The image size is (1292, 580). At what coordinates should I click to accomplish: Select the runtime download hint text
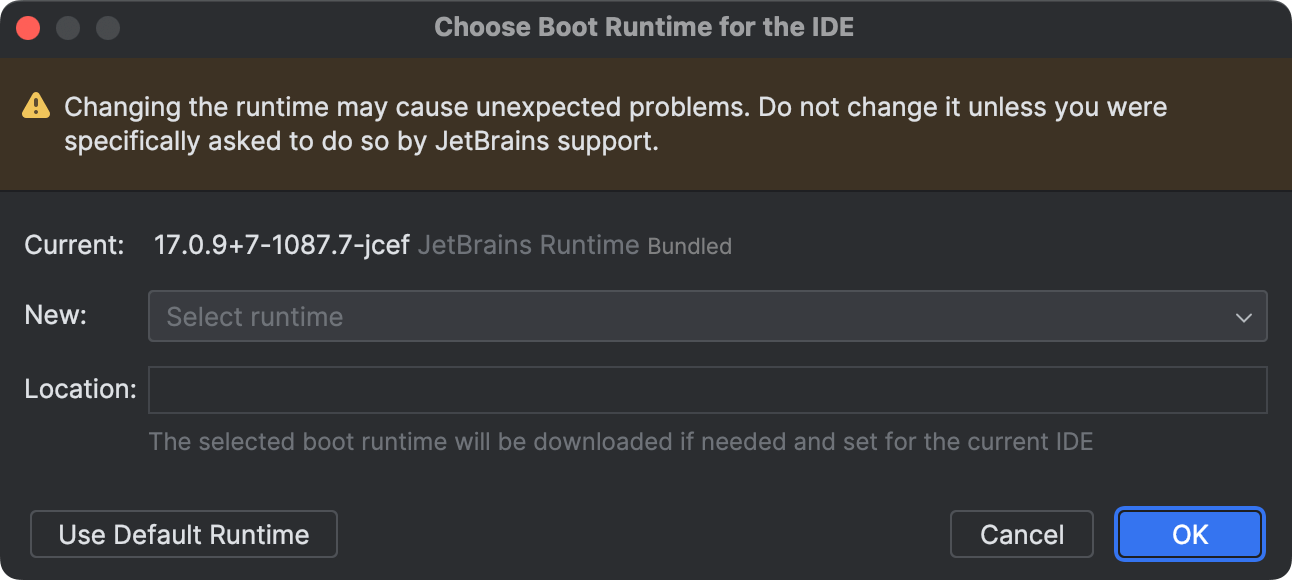622,441
